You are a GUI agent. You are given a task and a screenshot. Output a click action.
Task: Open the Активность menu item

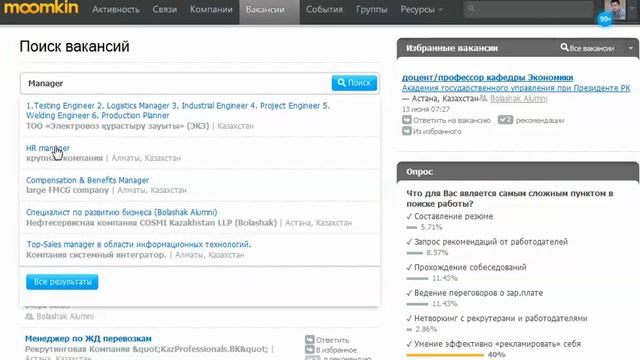(x=116, y=9)
